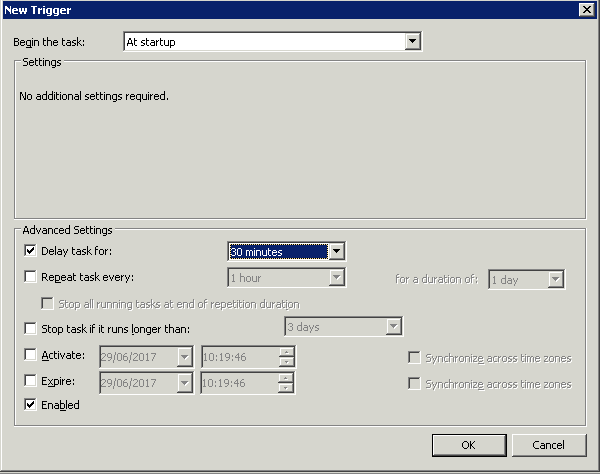This screenshot has width=600, height=474.
Task: Click inside the 30 minutes delay field
Action: [278, 252]
